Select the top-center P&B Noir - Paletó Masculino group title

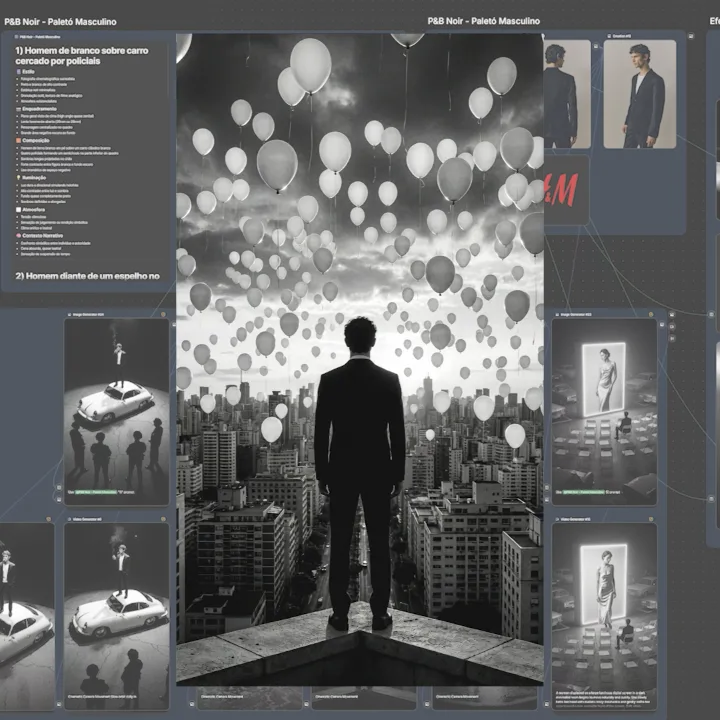484,21
